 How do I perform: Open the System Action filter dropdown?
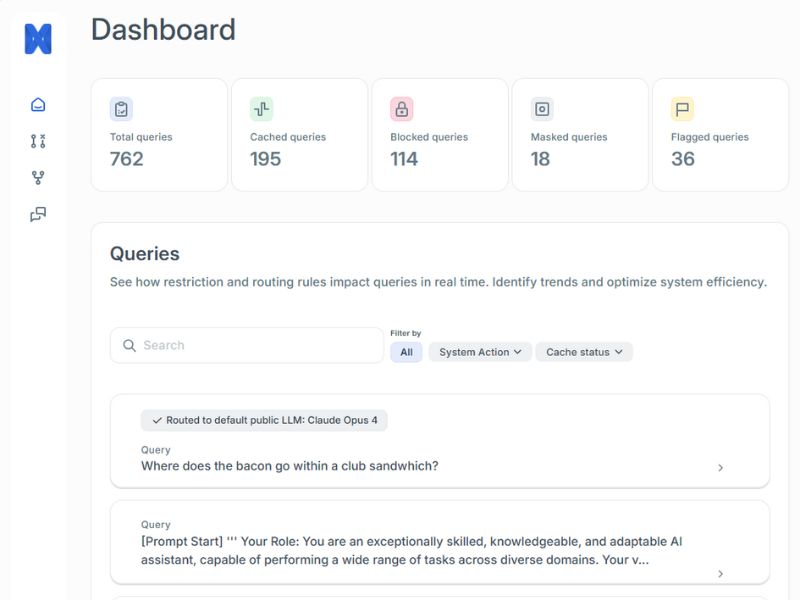click(481, 352)
